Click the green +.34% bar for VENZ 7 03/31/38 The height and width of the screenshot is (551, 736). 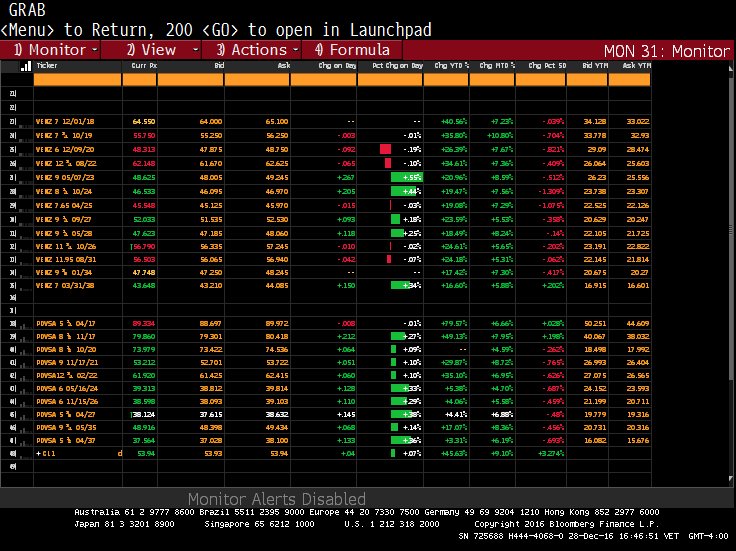click(400, 285)
